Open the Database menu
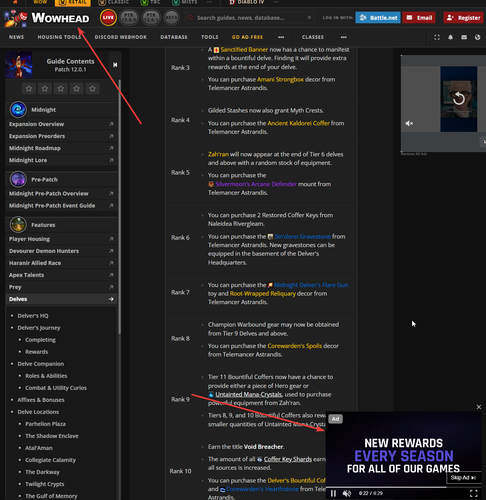This screenshot has width=486, height=500. click(174, 37)
